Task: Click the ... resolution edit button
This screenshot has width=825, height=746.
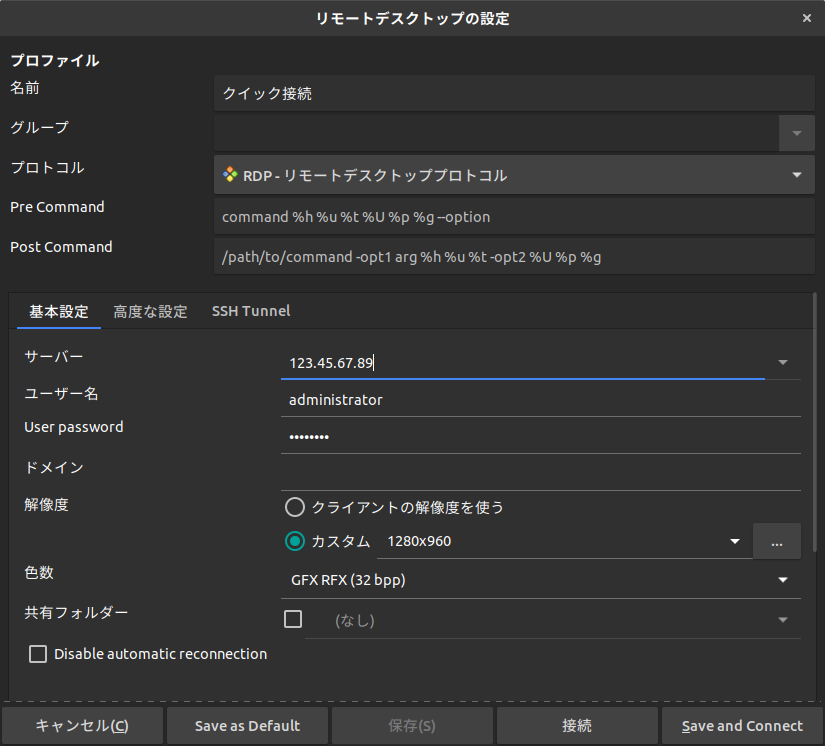Action: [x=777, y=541]
